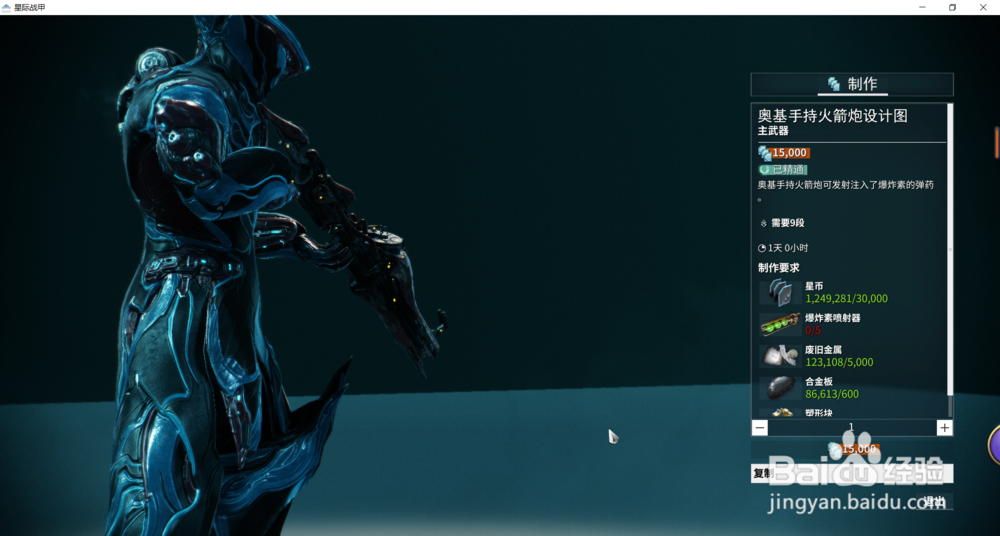Click the plus quantity button
1000x536 pixels.
point(945,428)
